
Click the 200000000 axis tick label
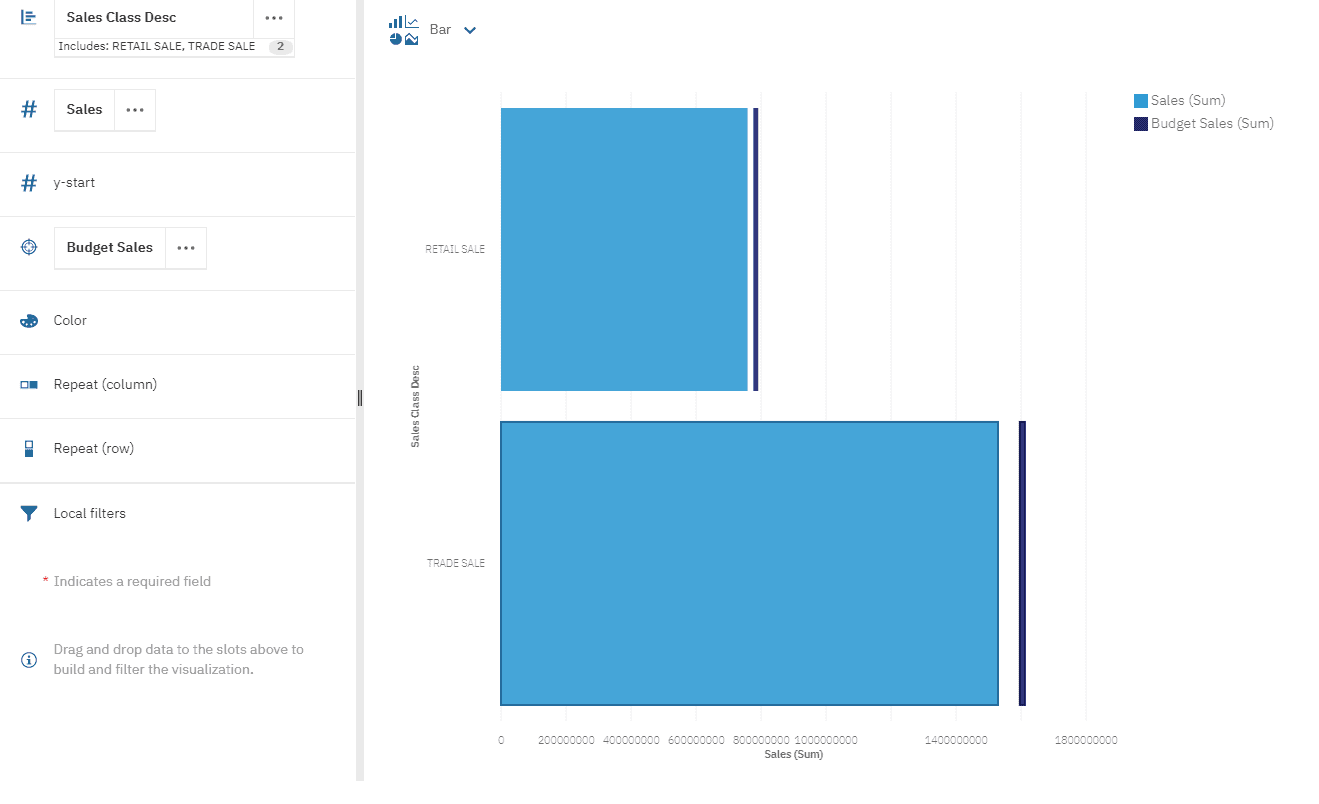coord(566,741)
